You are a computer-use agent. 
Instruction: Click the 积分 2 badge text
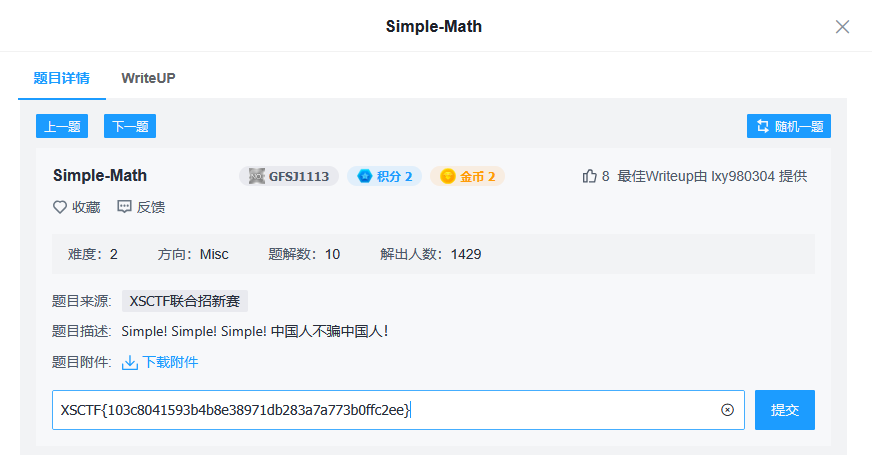[x=394, y=176]
